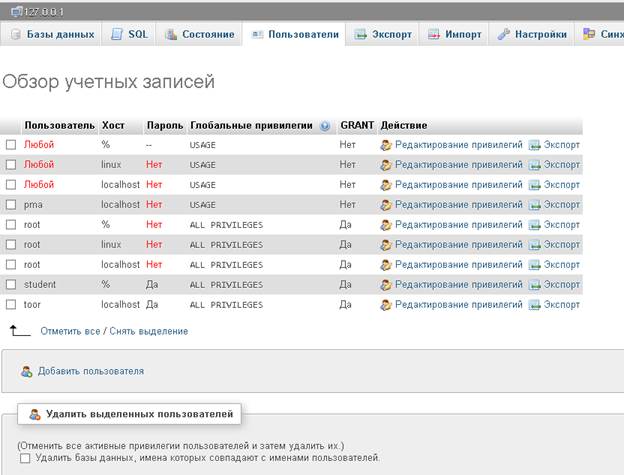
Task: Switch to the SQL tab
Action: [x=129, y=34]
